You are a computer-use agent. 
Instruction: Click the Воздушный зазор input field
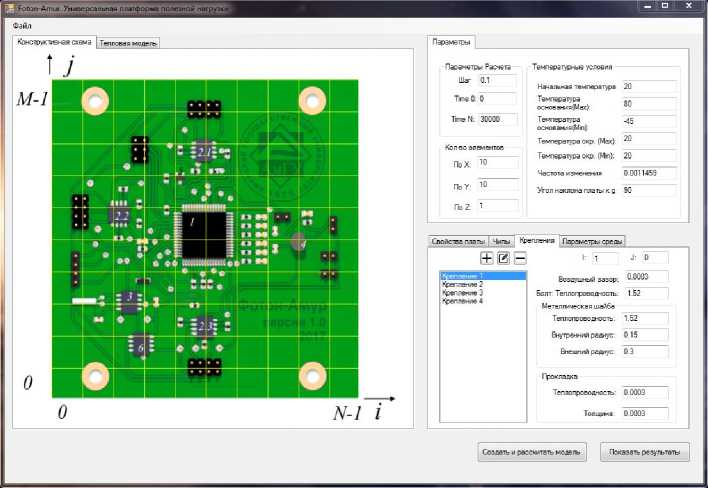click(x=646, y=276)
